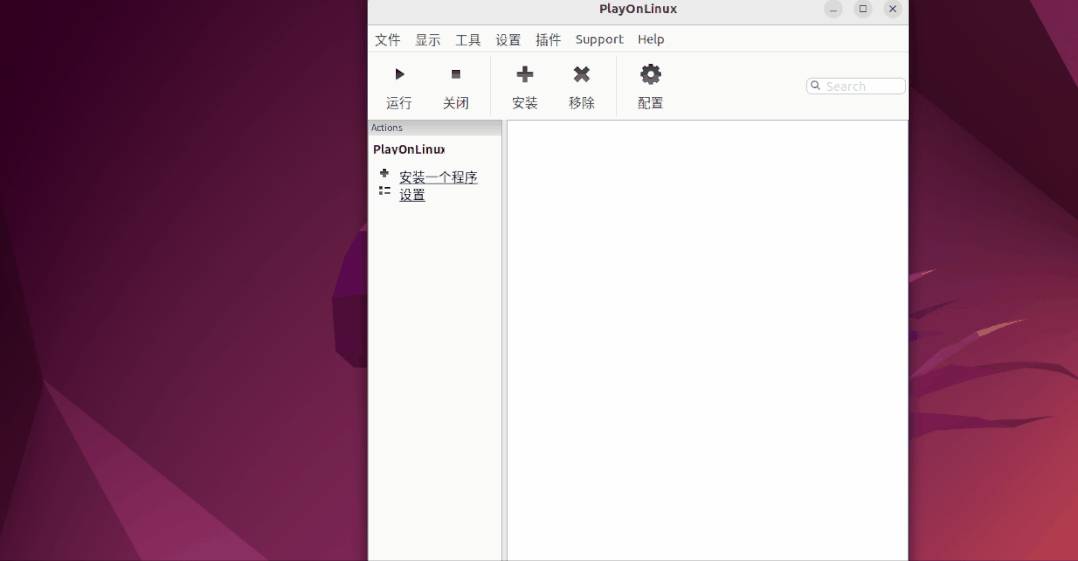Screen dimensions: 1078x561
Task: Open the Support menu
Action: pyautogui.click(x=600, y=39)
